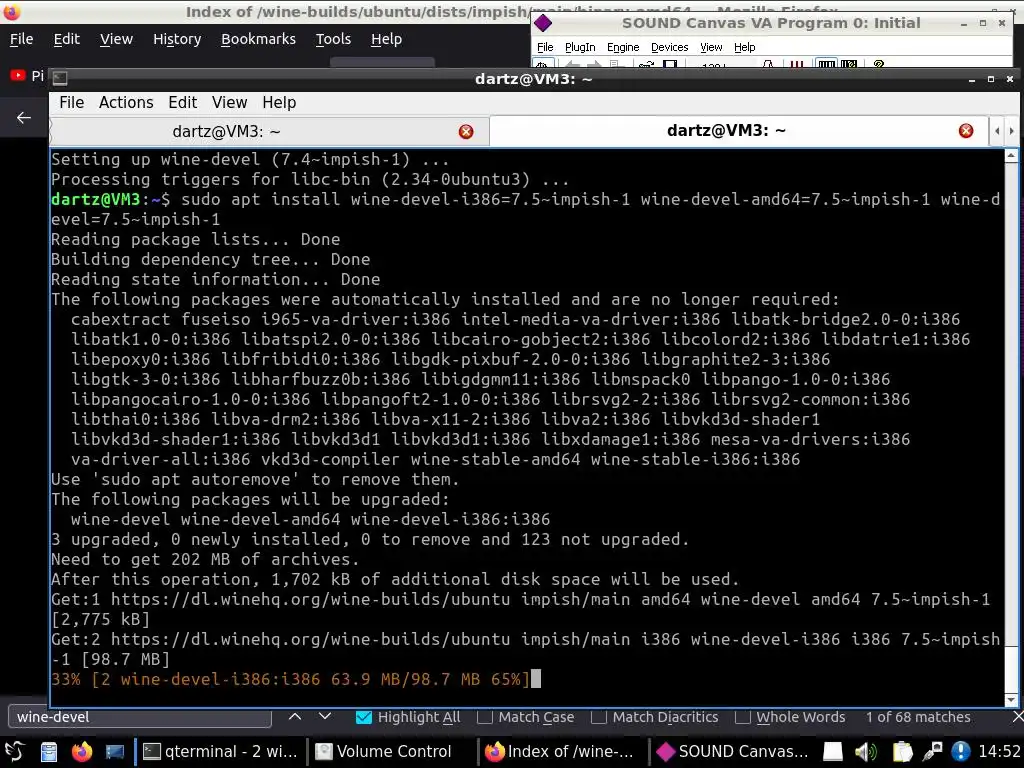Click the terminal scrollbar's down arrow
The width and height of the screenshot is (1024, 768).
click(1011, 699)
